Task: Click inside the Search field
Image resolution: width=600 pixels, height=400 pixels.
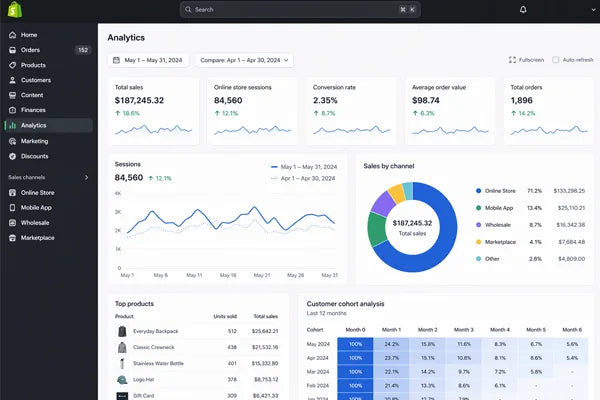Action: tap(300, 10)
